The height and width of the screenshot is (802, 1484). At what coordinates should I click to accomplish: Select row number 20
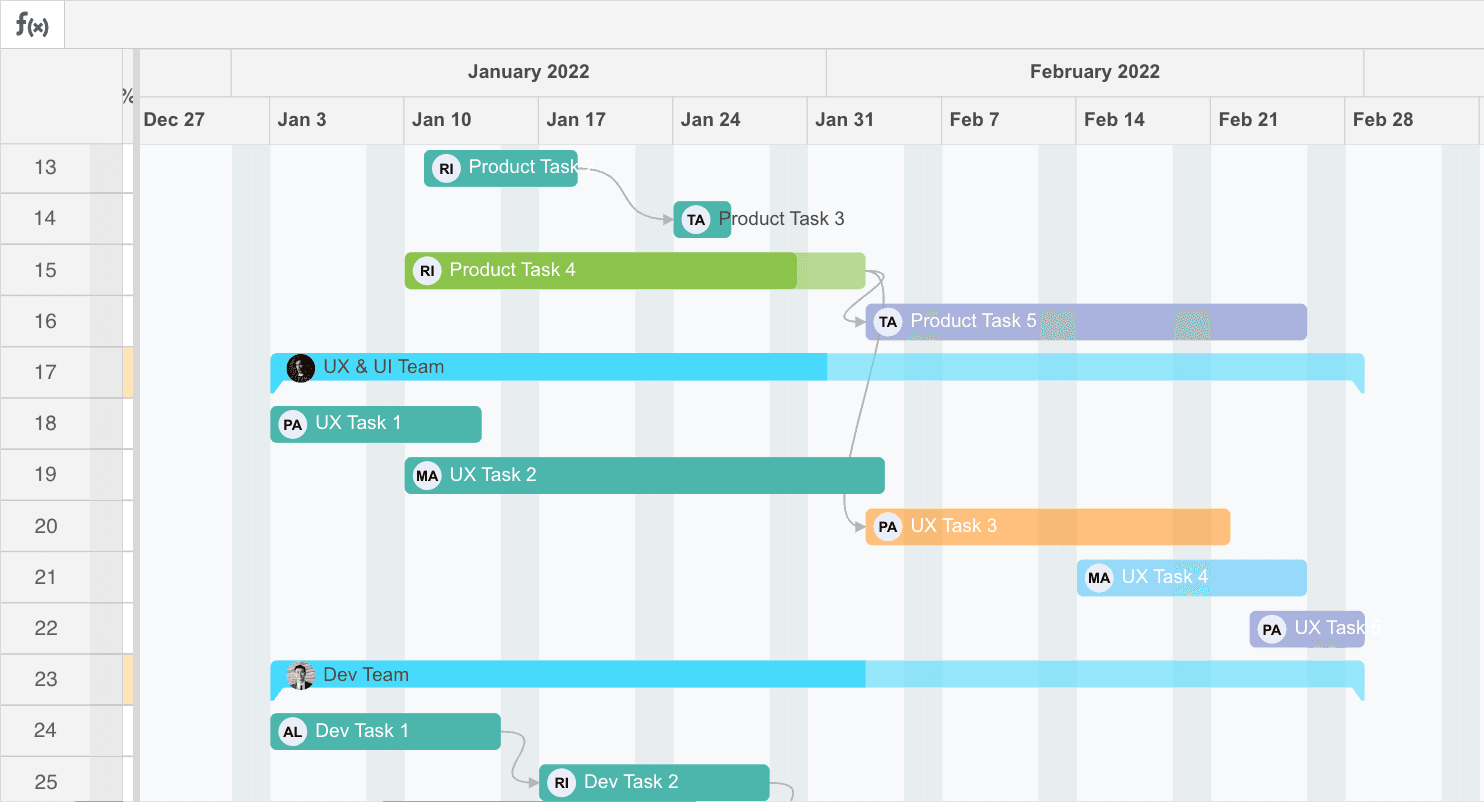pos(46,526)
